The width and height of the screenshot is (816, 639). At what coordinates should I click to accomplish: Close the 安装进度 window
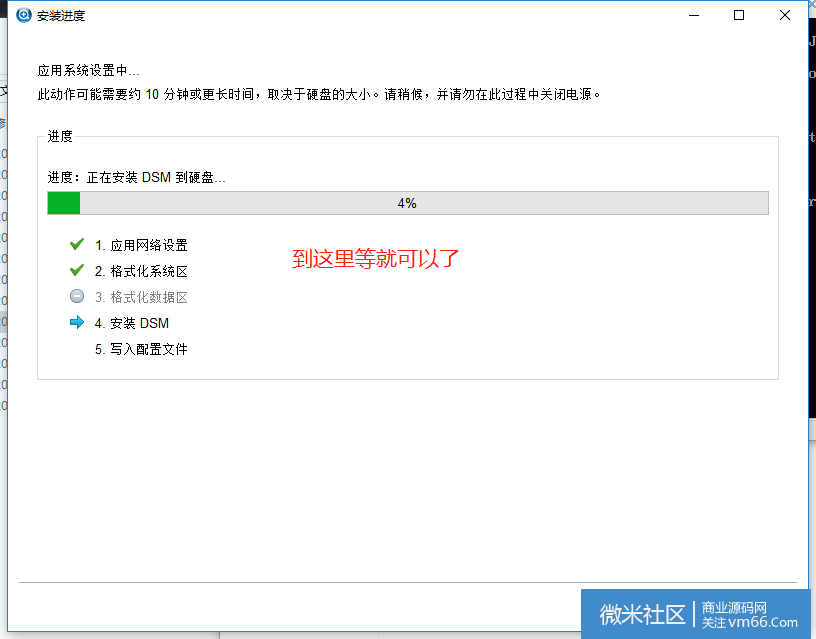785,15
